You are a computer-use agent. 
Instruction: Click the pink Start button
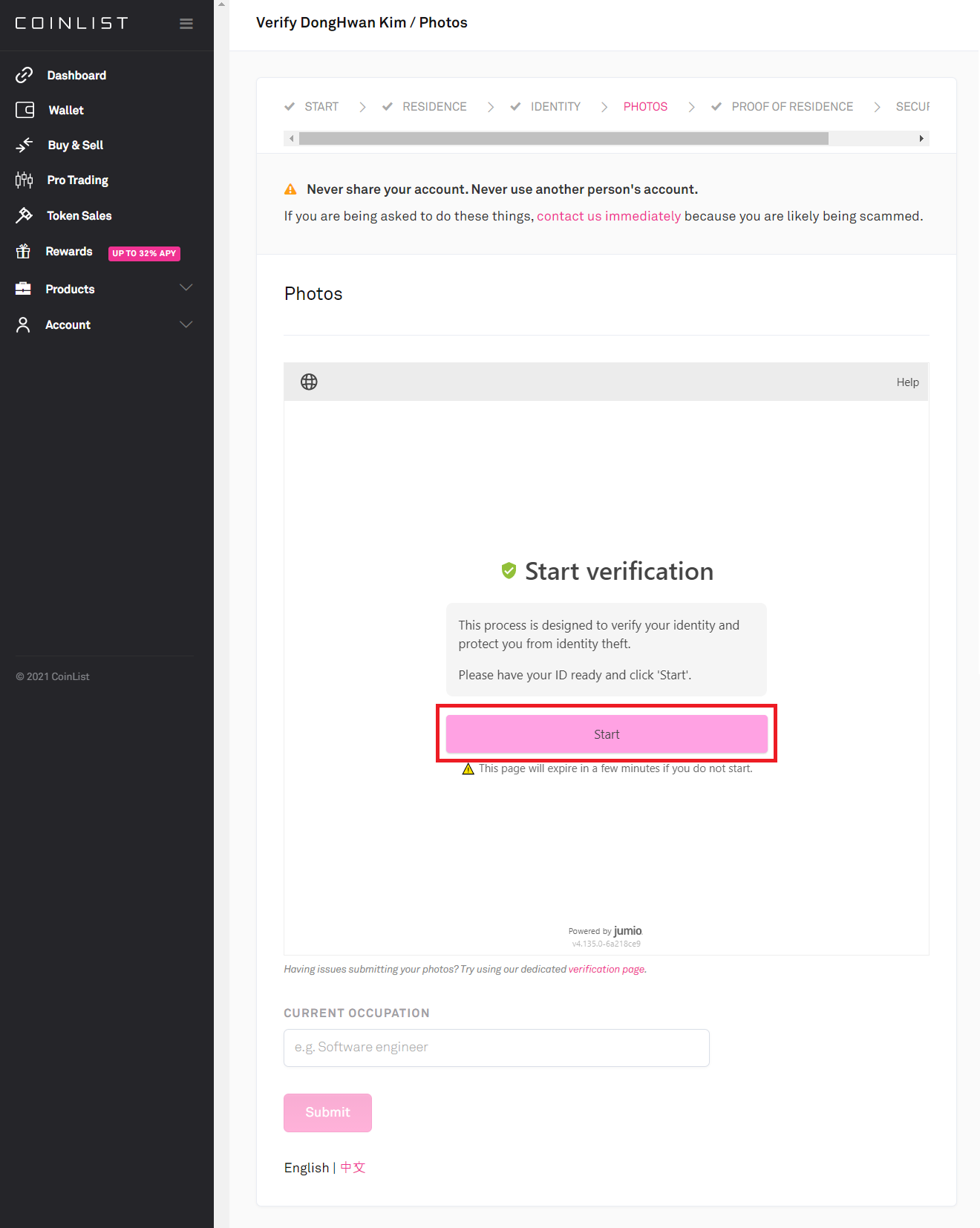tap(607, 734)
